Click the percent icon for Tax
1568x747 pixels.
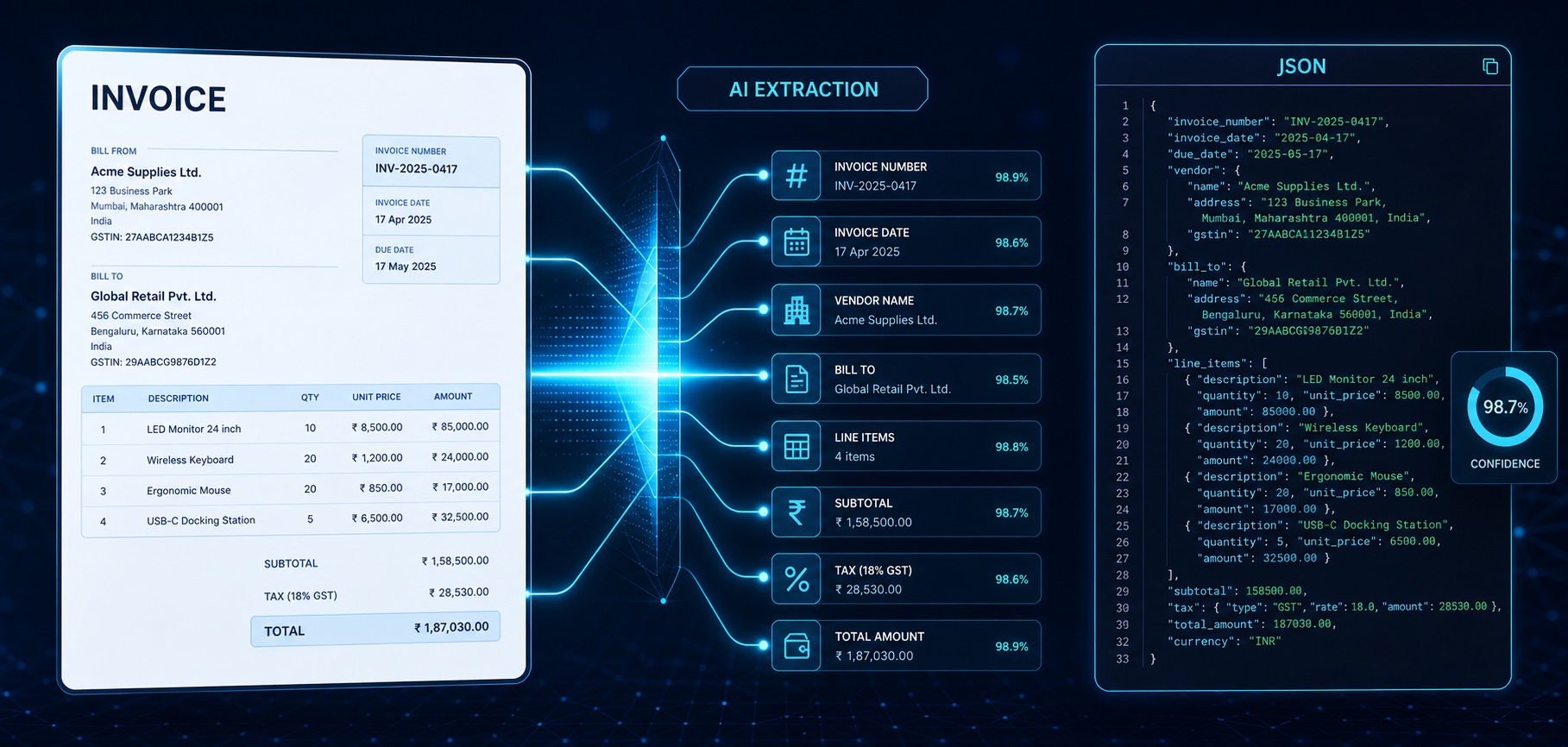(x=797, y=579)
